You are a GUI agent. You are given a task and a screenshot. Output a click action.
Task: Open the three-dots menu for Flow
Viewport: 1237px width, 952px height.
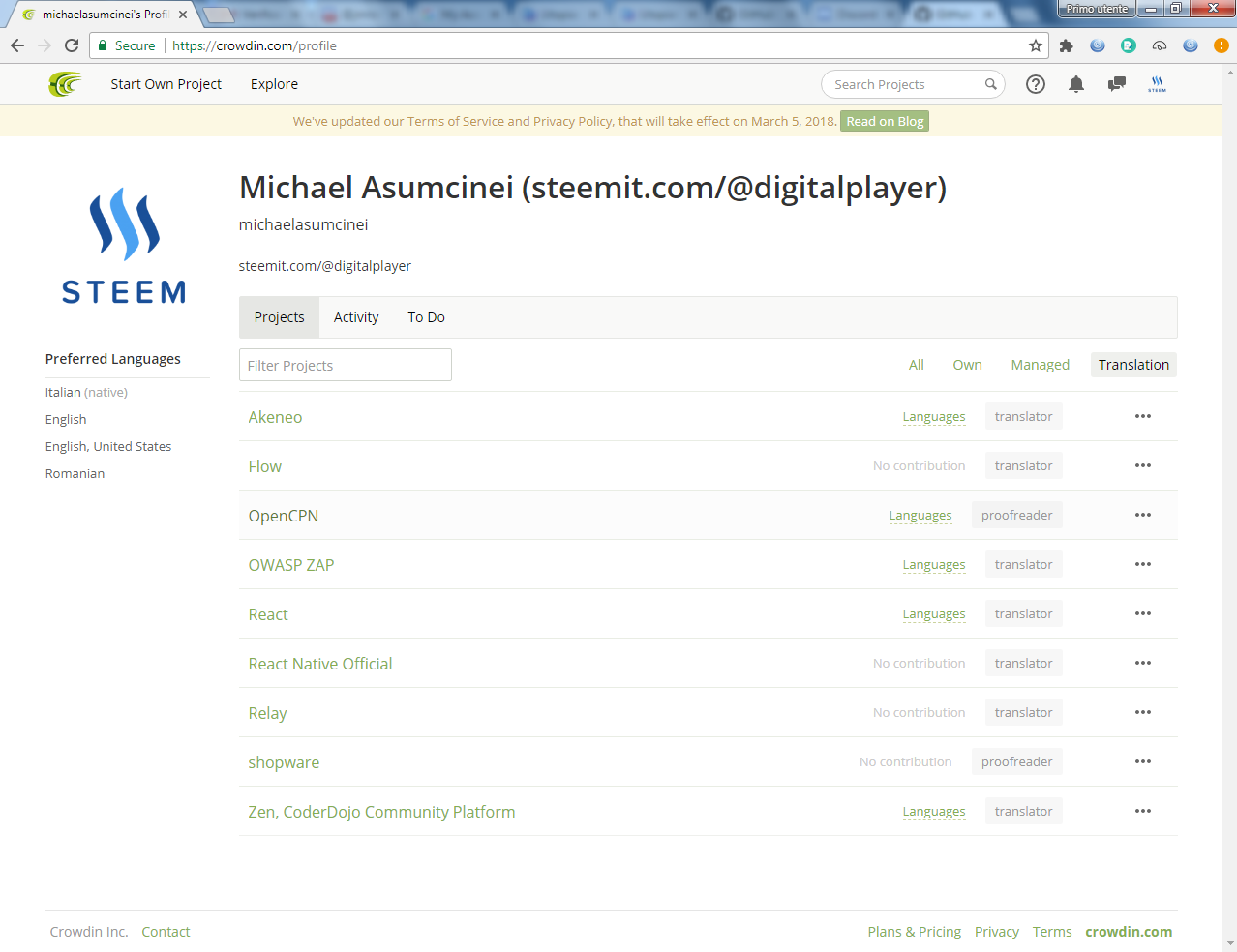[x=1143, y=465]
